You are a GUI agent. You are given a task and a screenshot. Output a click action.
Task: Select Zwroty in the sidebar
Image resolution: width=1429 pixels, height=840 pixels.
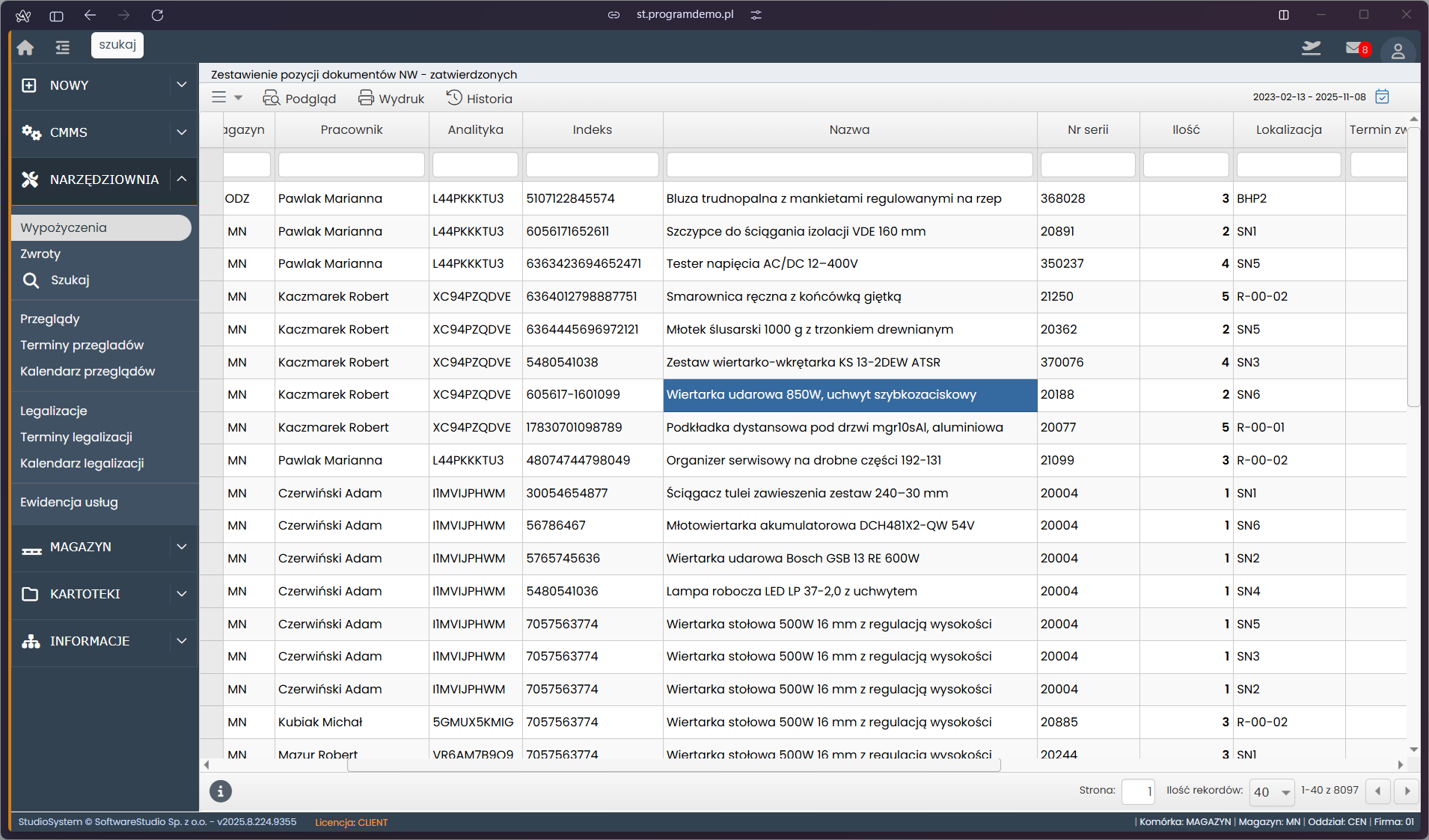click(40, 254)
